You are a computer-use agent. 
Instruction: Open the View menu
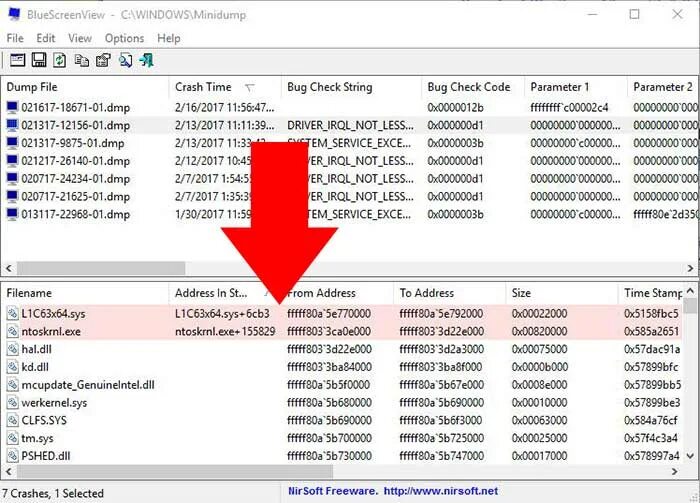(80, 38)
